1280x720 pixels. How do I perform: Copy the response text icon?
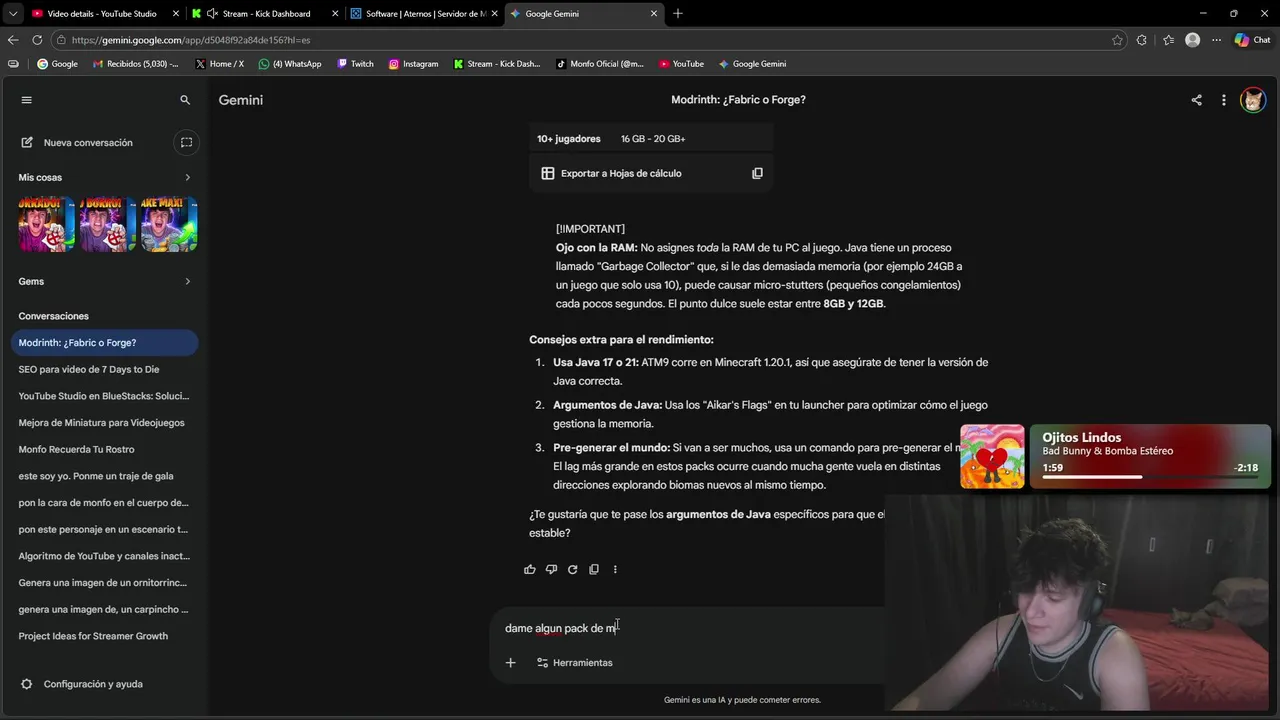(x=594, y=569)
